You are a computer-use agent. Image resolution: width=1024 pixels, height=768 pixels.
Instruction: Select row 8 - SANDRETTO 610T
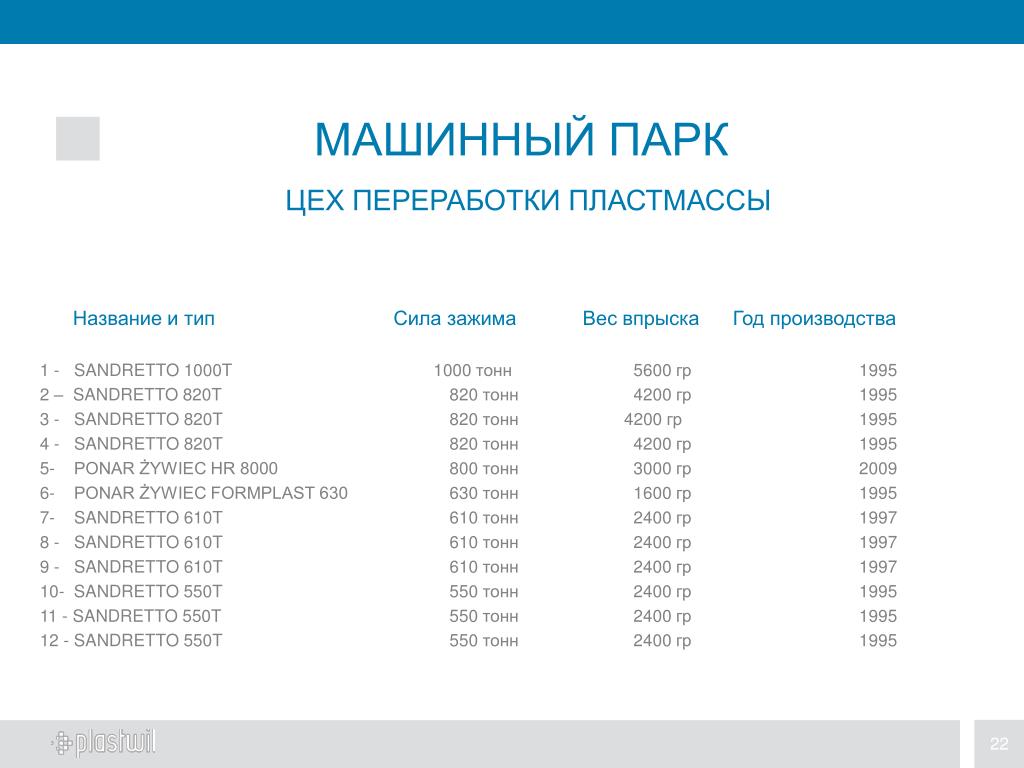tap(468, 542)
